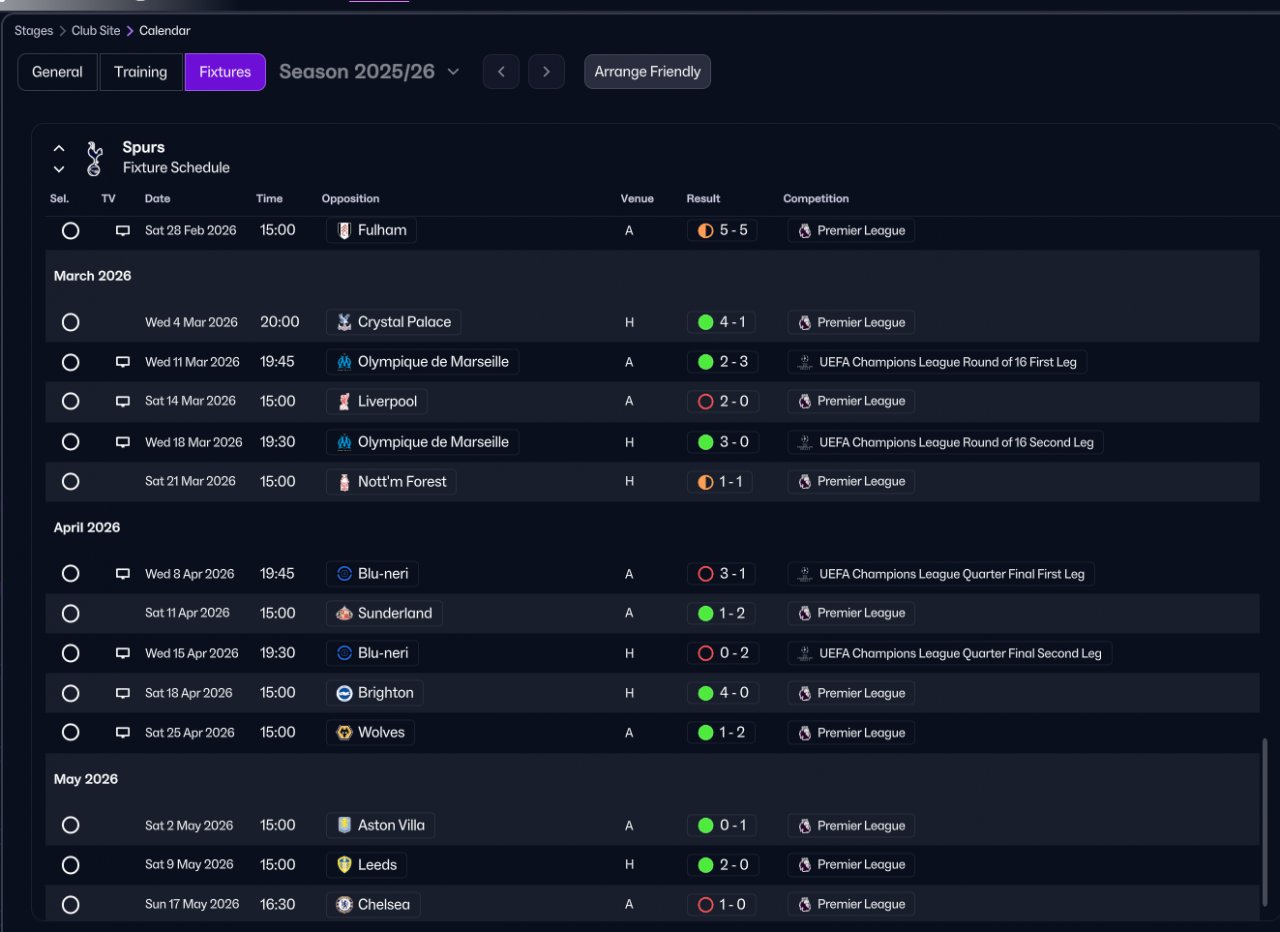Open the Season 2025/26 dropdown
Image resolution: width=1280 pixels, height=932 pixels.
[369, 72]
